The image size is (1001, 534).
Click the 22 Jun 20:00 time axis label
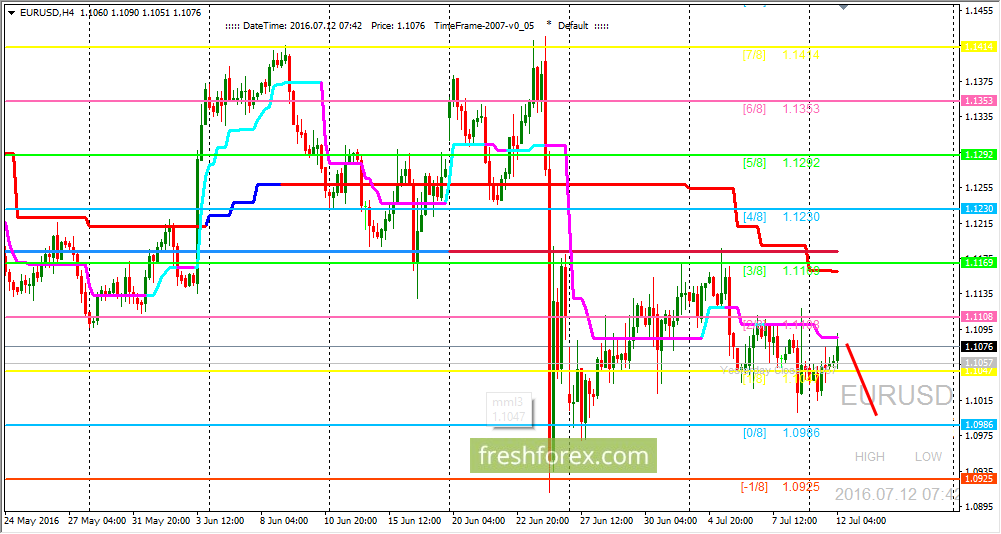541,521
